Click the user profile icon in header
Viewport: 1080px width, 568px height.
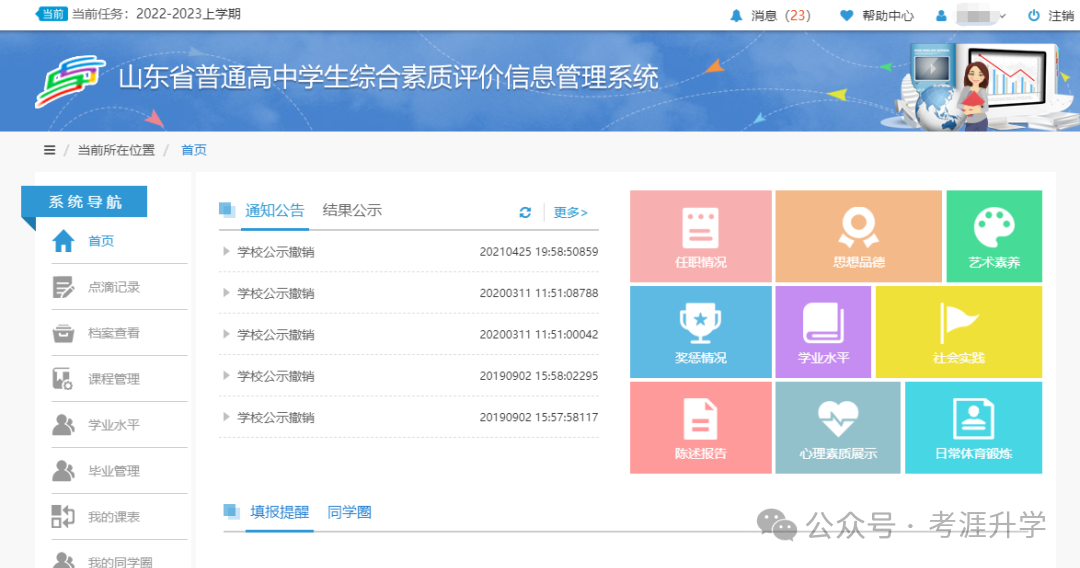[x=941, y=15]
